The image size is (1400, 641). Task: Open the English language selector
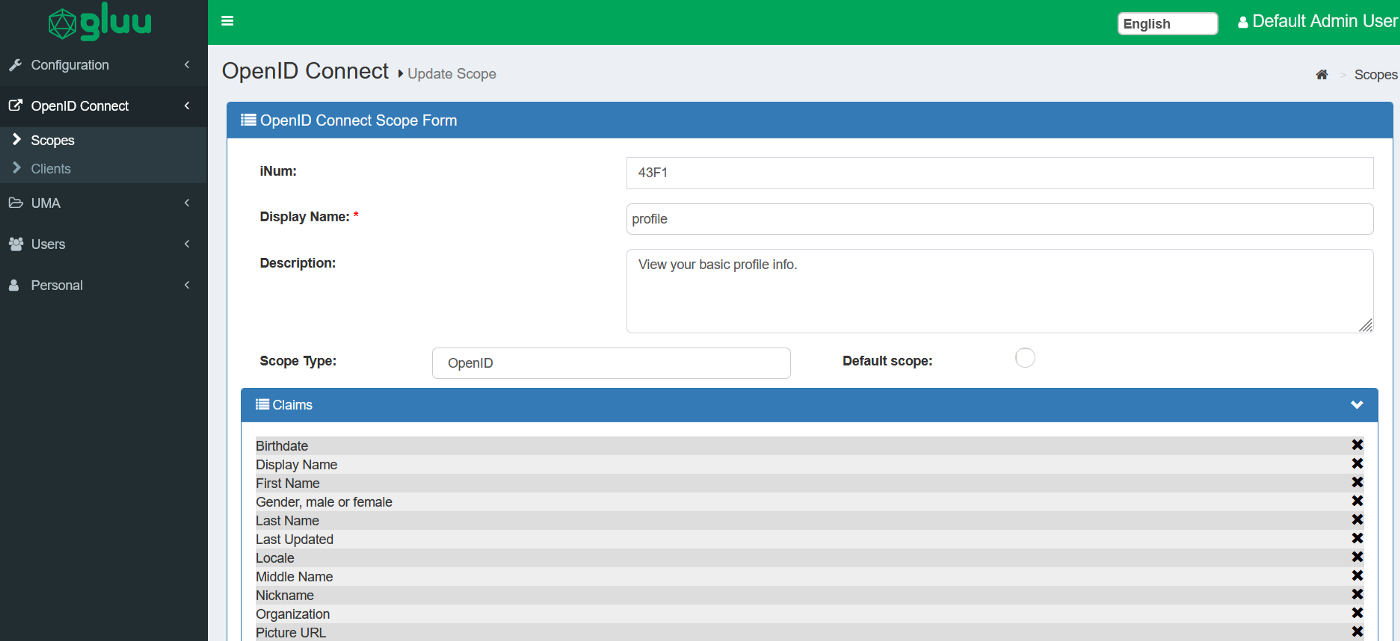pyautogui.click(x=1168, y=23)
